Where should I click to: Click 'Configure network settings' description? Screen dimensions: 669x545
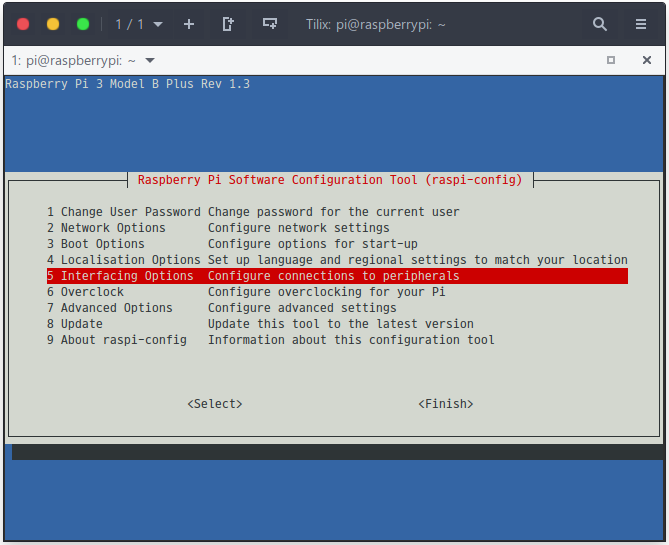pyautogui.click(x=299, y=228)
